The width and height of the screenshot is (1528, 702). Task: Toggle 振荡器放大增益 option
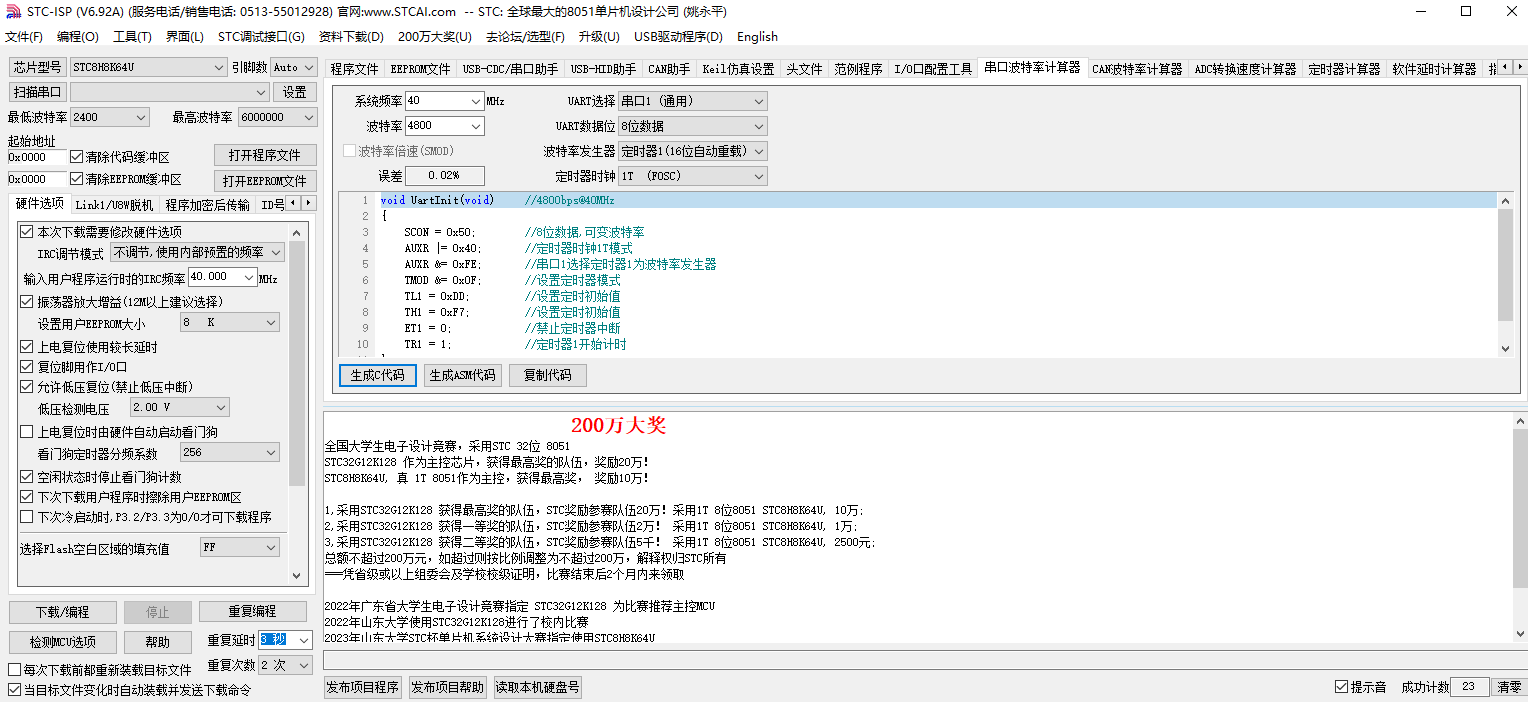[27, 302]
